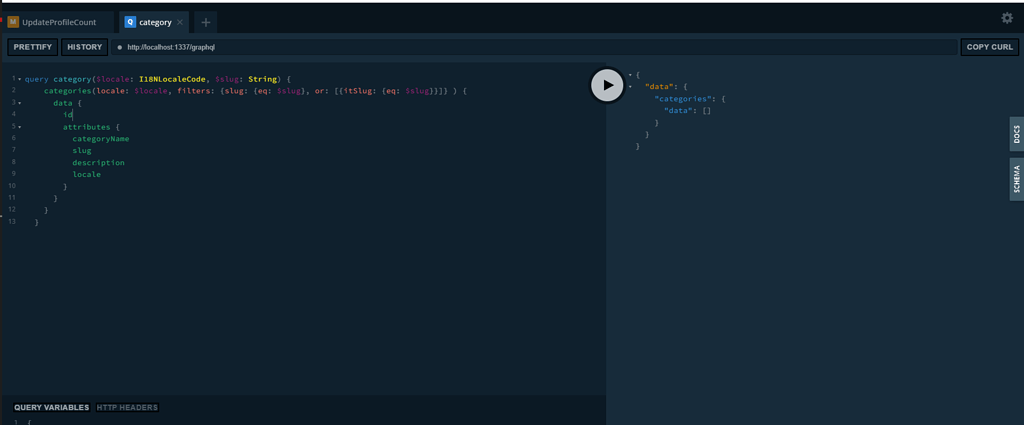Viewport: 1024px width, 425px height.
Task: Click the COPY CURL button
Action: click(x=989, y=47)
